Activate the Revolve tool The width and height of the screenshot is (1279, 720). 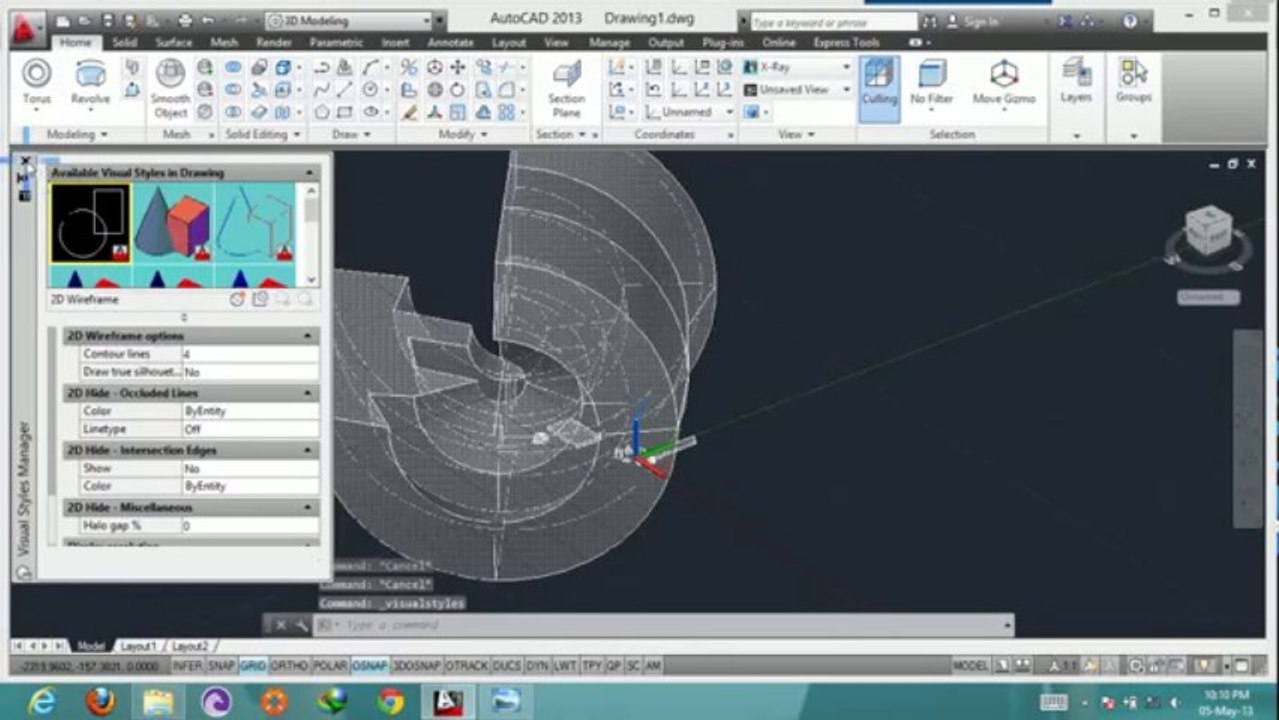[90, 82]
